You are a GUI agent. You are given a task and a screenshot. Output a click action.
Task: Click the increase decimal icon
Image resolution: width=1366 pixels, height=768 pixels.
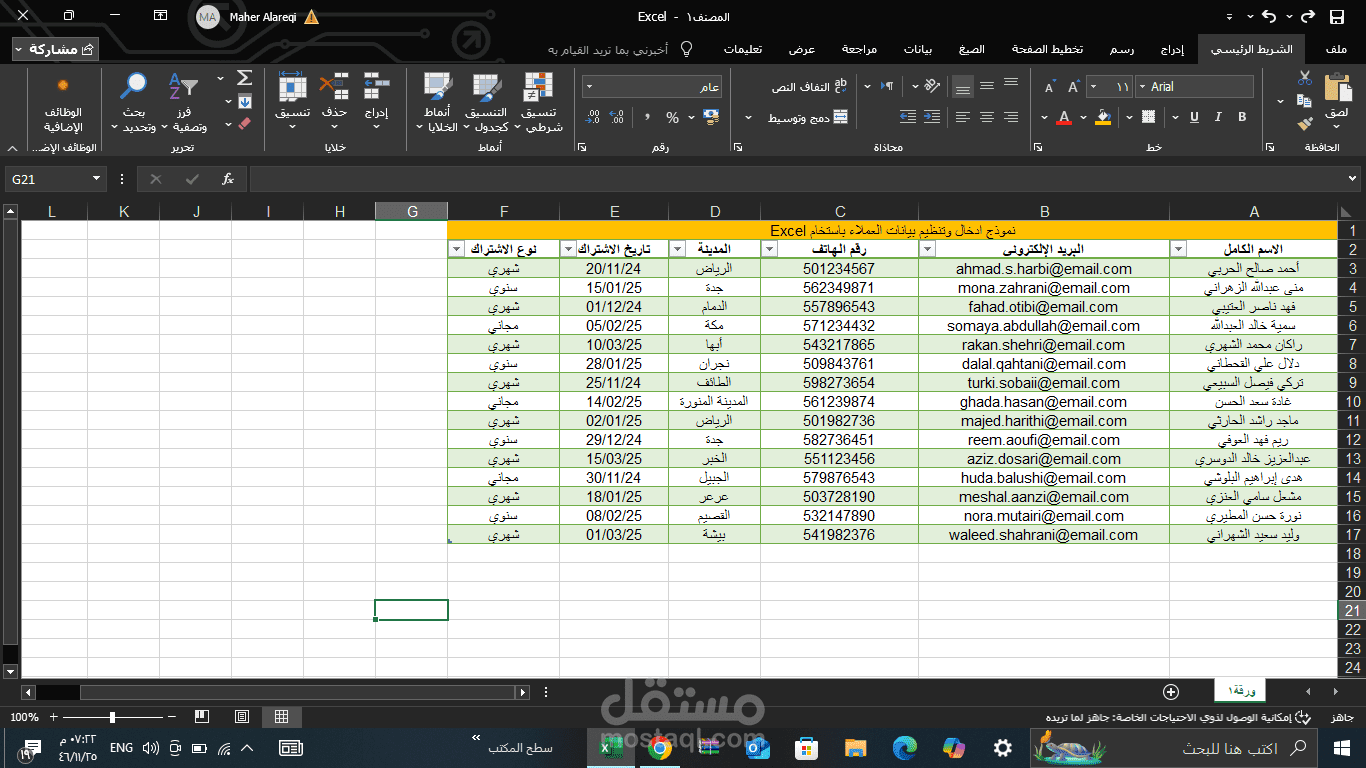[617, 118]
